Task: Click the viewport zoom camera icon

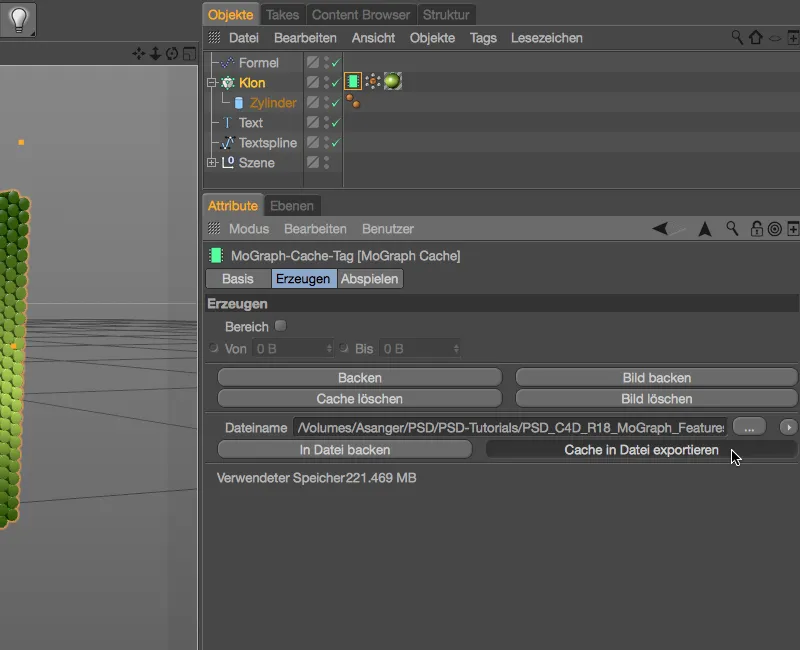Action: click(155, 54)
